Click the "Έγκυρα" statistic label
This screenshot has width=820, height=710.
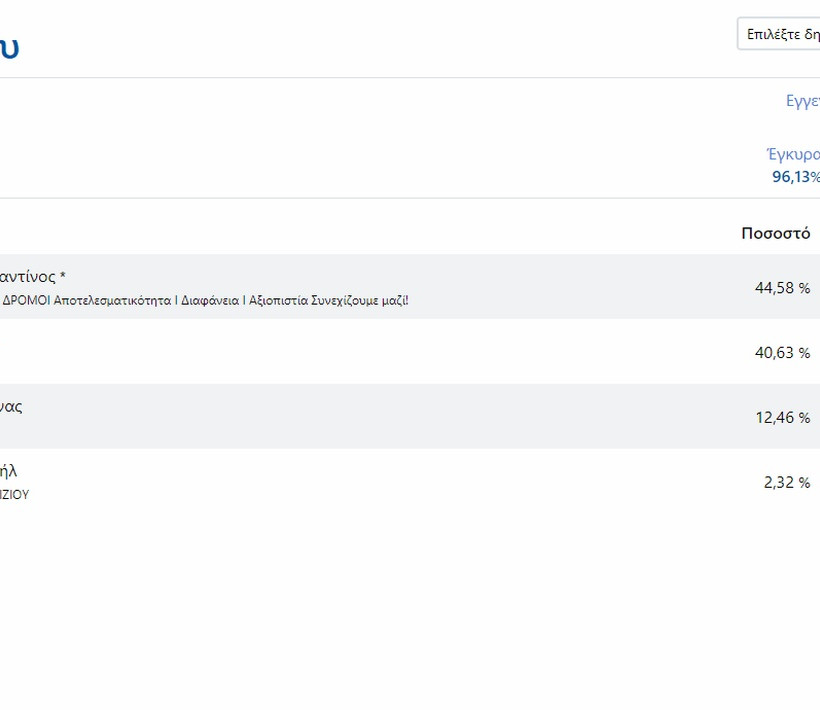tap(792, 154)
